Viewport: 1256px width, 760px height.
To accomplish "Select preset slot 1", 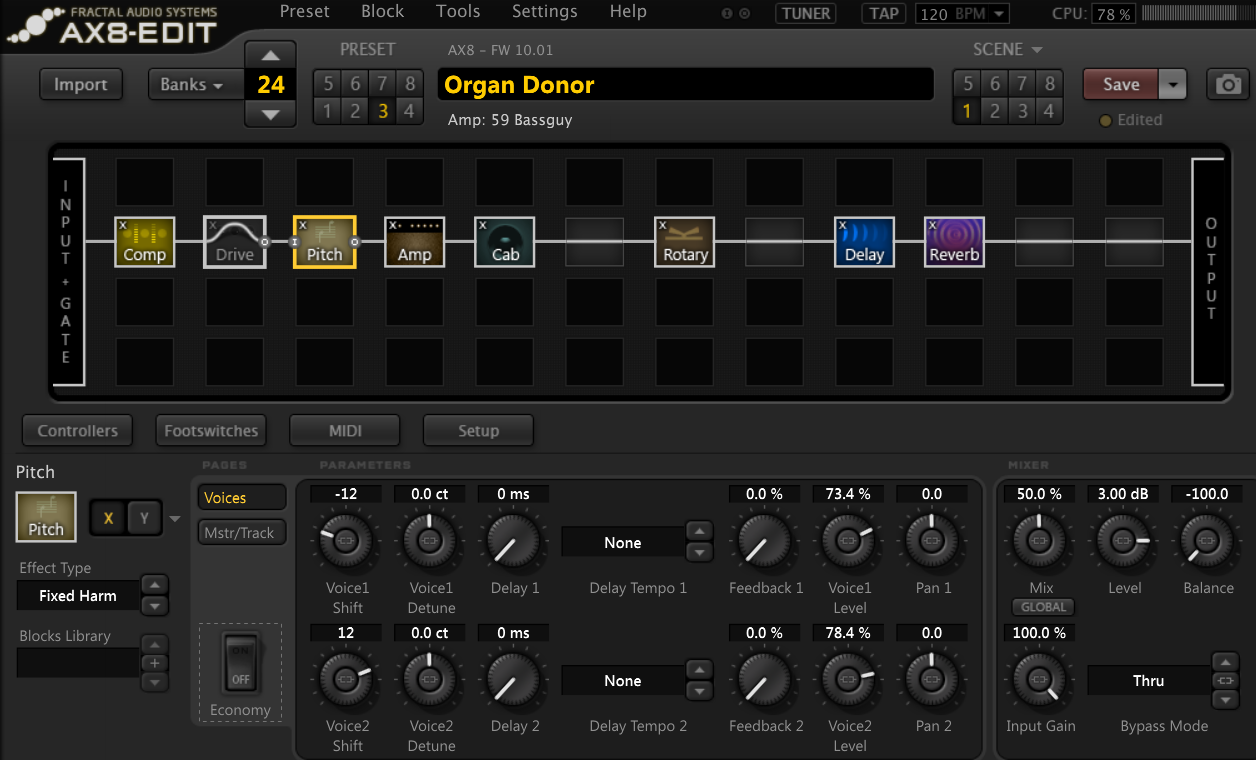I will coord(327,111).
